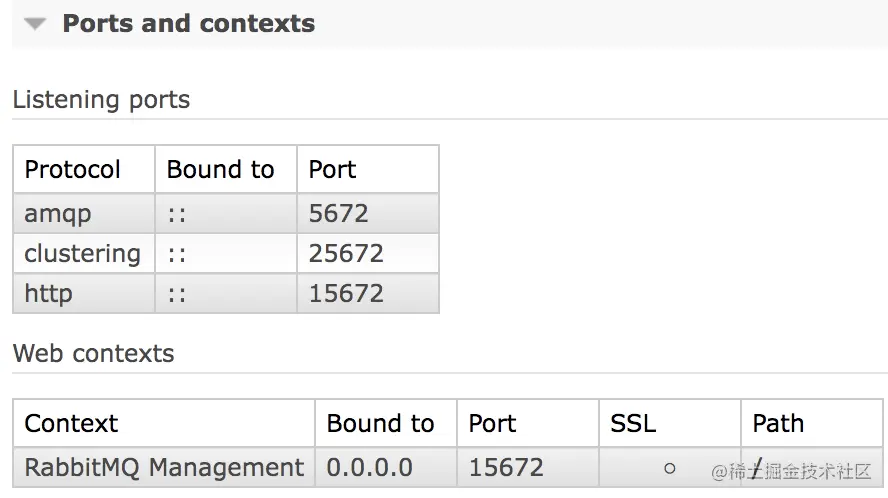The height and width of the screenshot is (498, 888).
Task: Click the 0.0.0.0 bound address cell
Action: click(x=369, y=467)
